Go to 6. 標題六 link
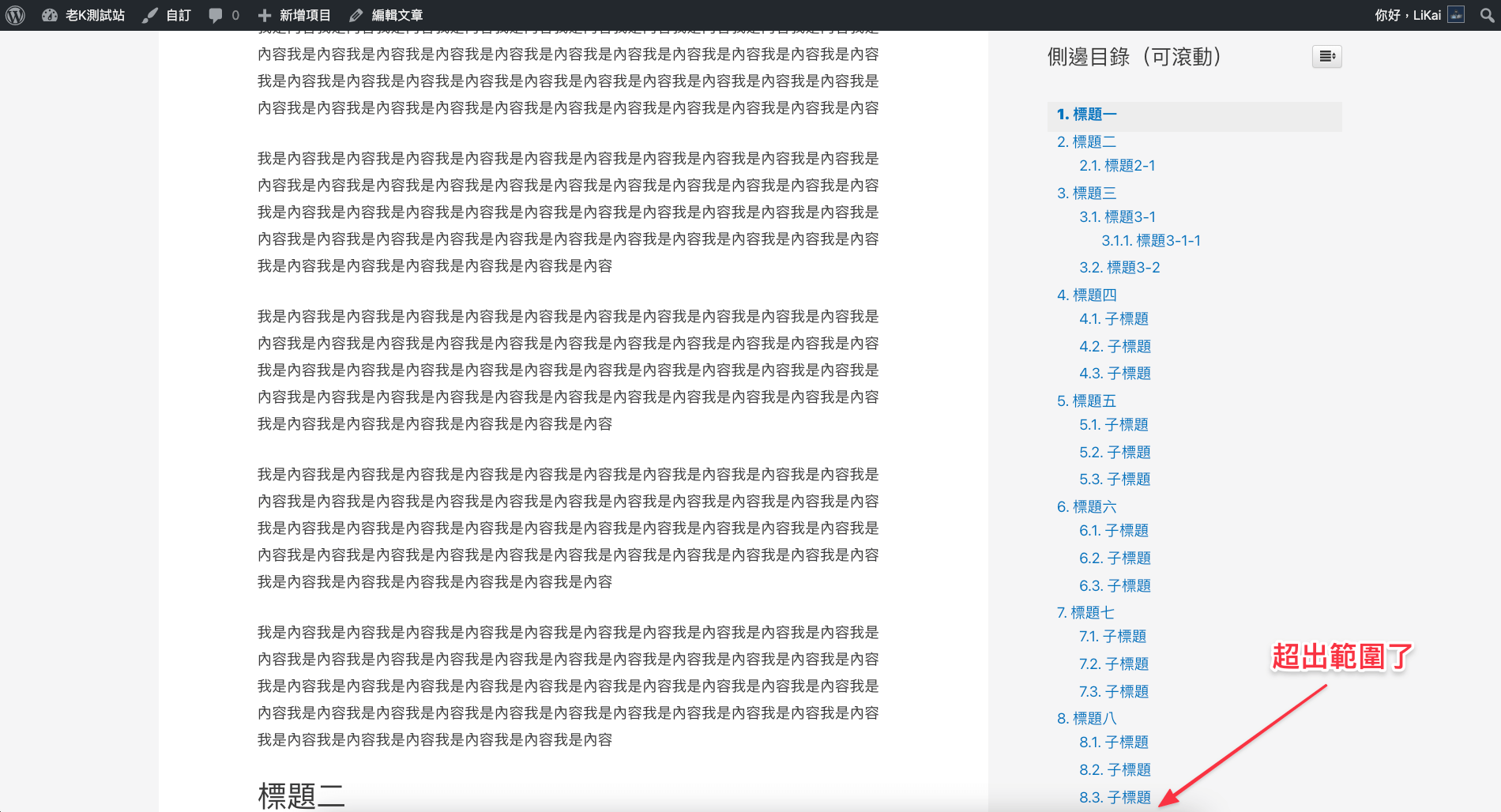 point(1087,507)
